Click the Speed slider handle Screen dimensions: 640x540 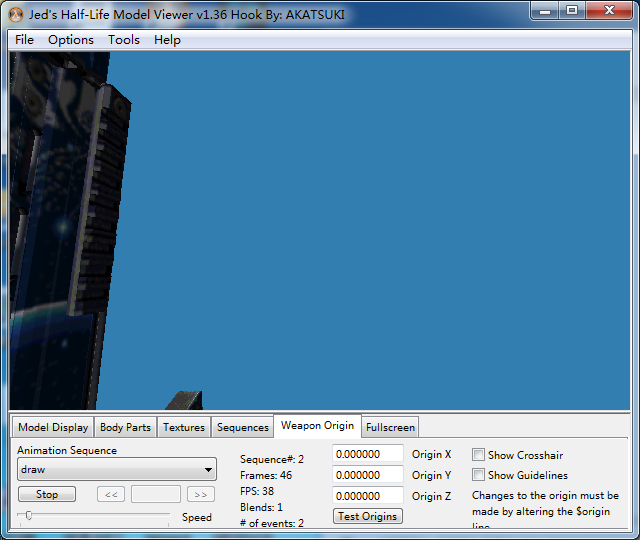(29, 516)
